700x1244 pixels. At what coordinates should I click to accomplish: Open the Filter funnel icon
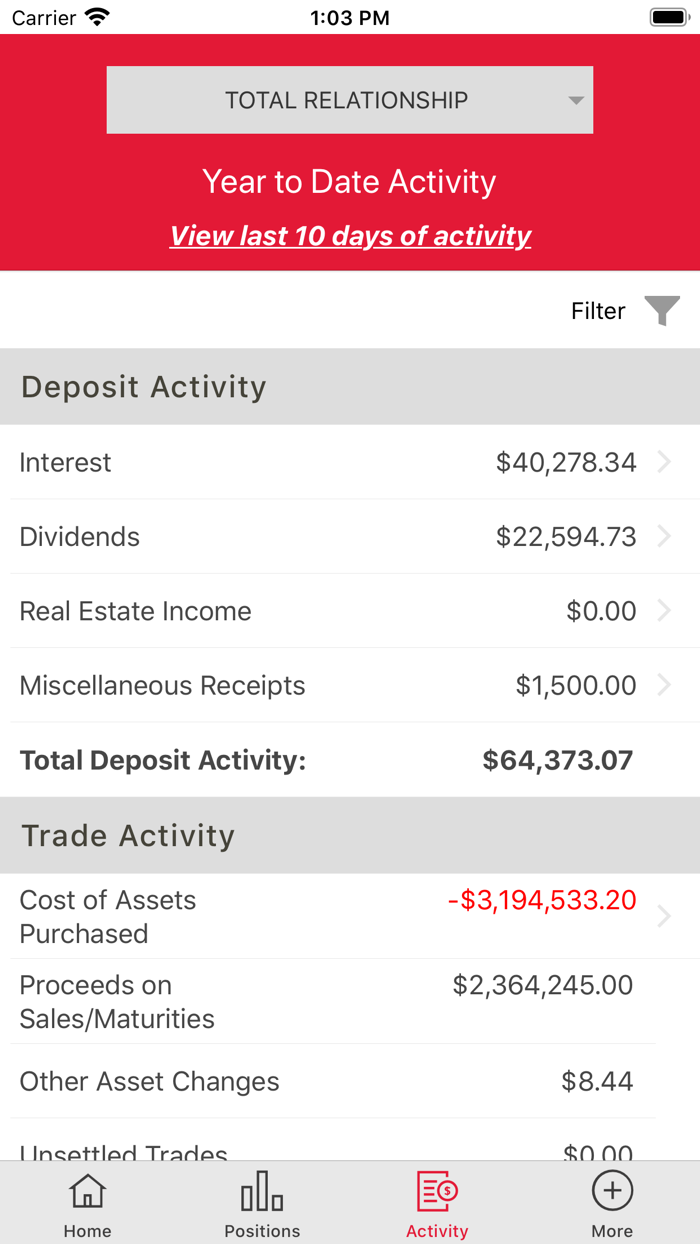[x=662, y=310]
